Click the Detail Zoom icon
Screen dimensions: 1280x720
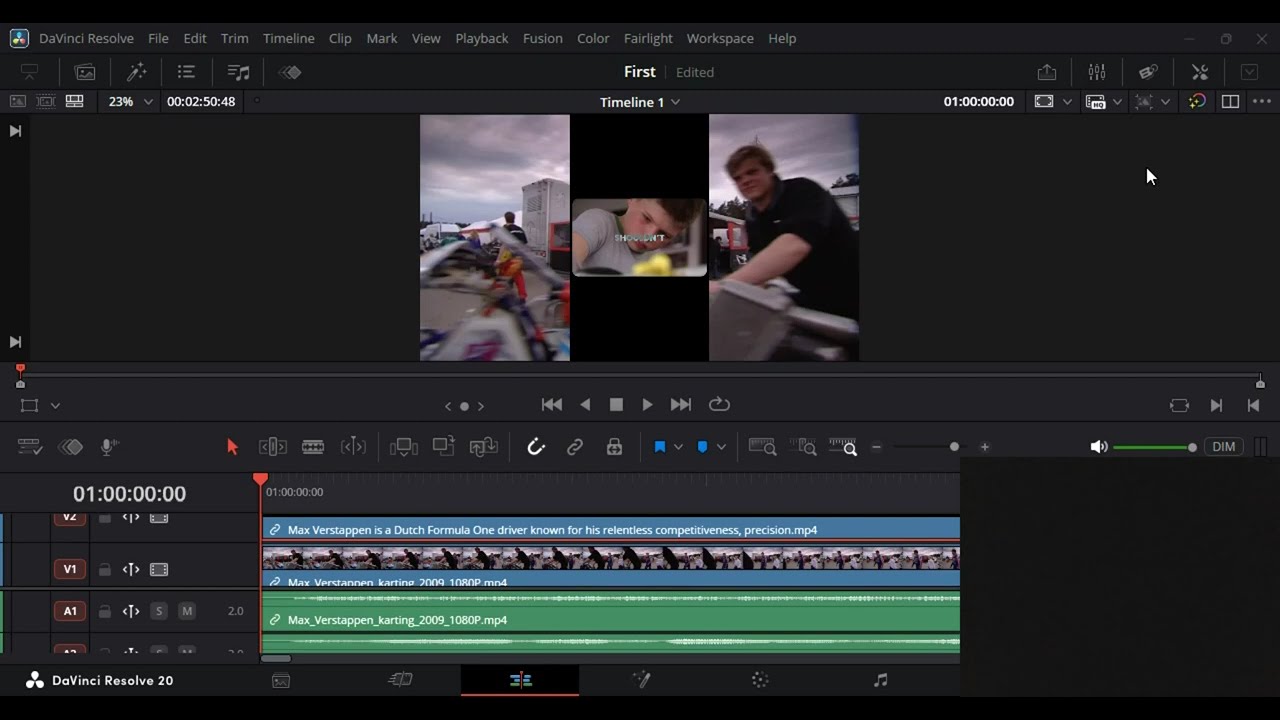tap(803, 447)
